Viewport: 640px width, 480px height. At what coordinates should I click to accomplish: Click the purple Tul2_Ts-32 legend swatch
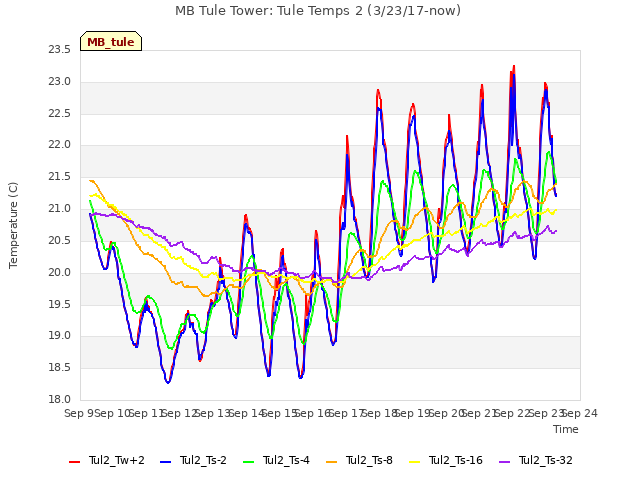(505, 462)
